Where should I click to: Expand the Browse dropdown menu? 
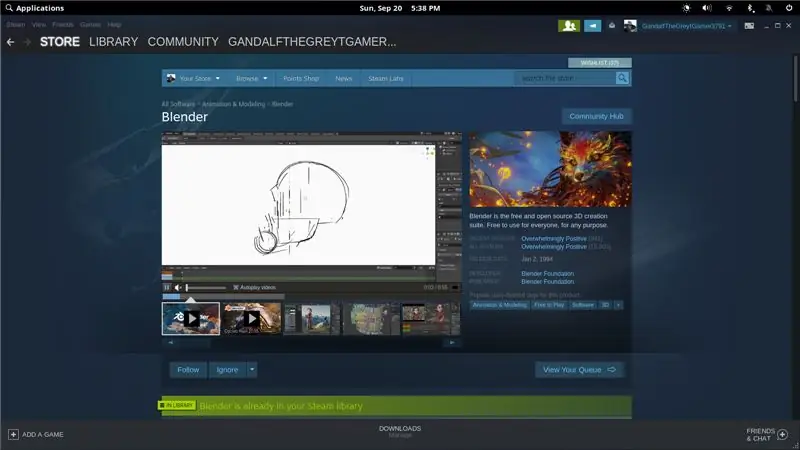click(x=252, y=79)
